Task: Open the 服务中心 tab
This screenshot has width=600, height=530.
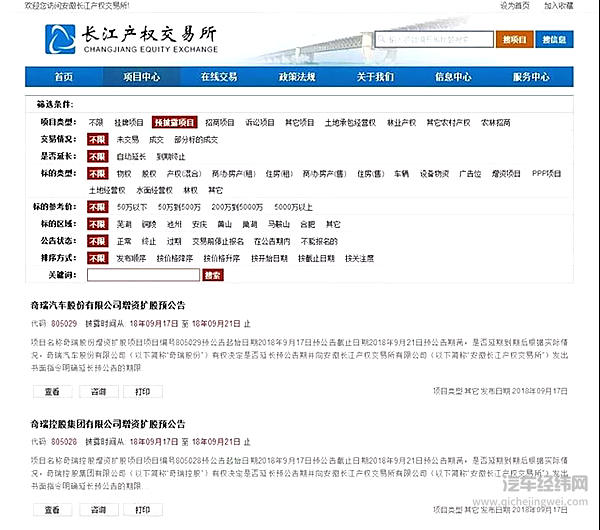Action: (532, 77)
